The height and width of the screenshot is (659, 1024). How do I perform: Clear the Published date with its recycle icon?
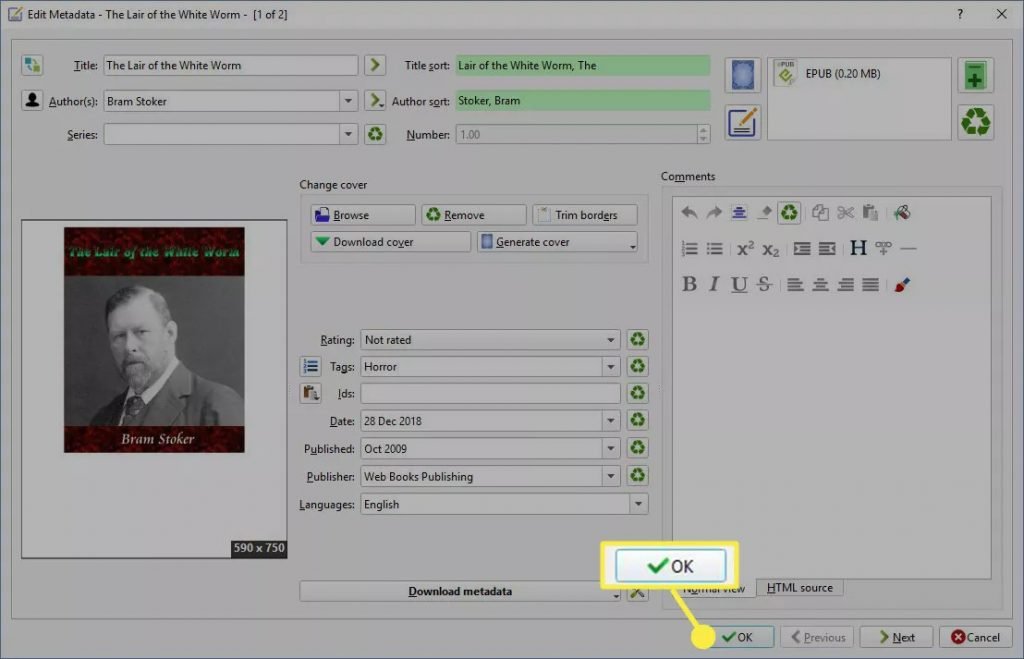pyautogui.click(x=637, y=448)
